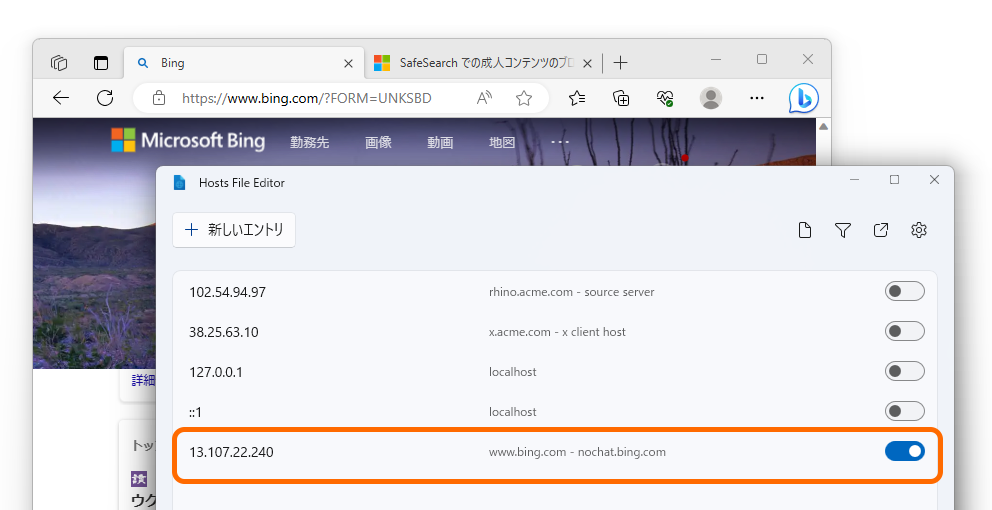Select IP address 102.54.94.97
The height and width of the screenshot is (510, 992).
[227, 292]
